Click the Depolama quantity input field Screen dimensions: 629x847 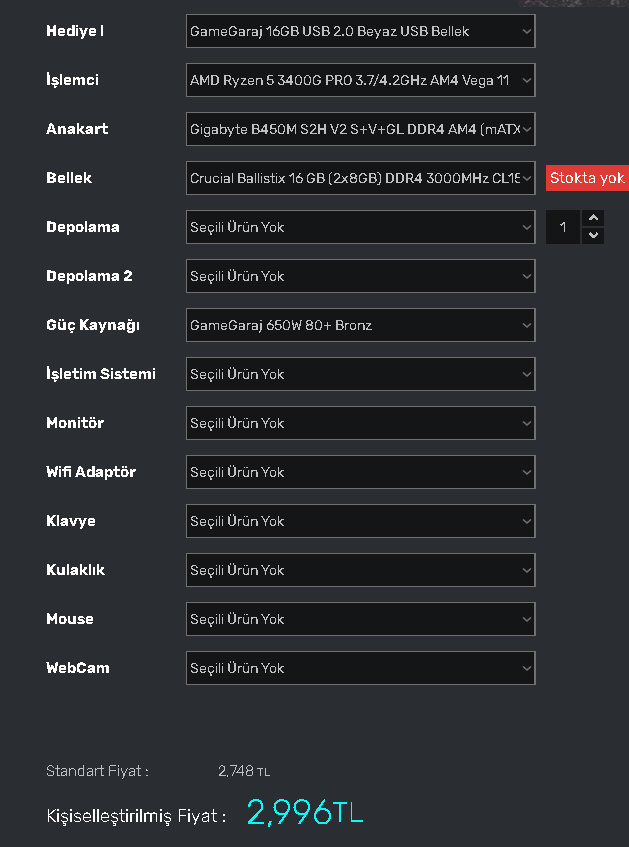[563, 227]
